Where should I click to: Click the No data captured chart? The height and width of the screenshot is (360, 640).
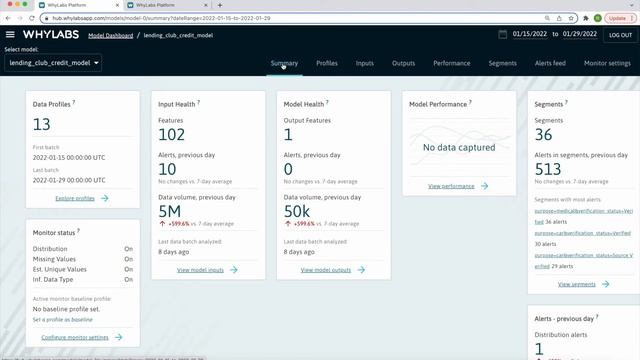pos(459,147)
